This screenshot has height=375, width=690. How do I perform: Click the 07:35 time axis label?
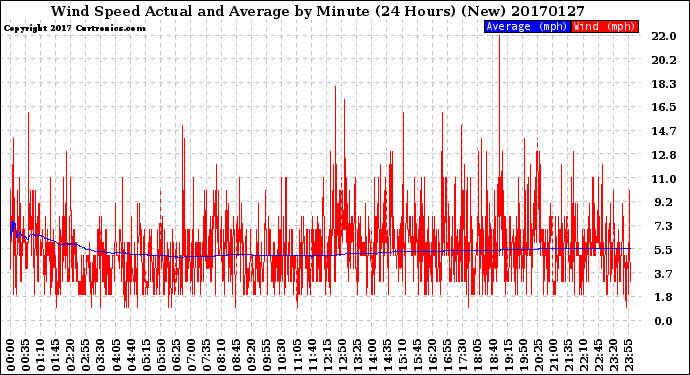click(206, 355)
